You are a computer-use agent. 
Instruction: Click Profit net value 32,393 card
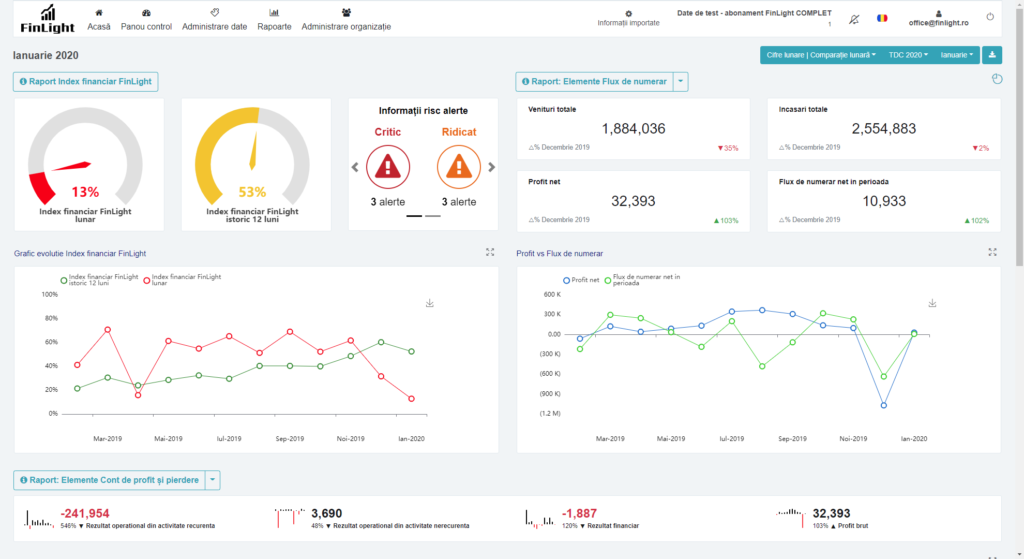click(x=633, y=201)
